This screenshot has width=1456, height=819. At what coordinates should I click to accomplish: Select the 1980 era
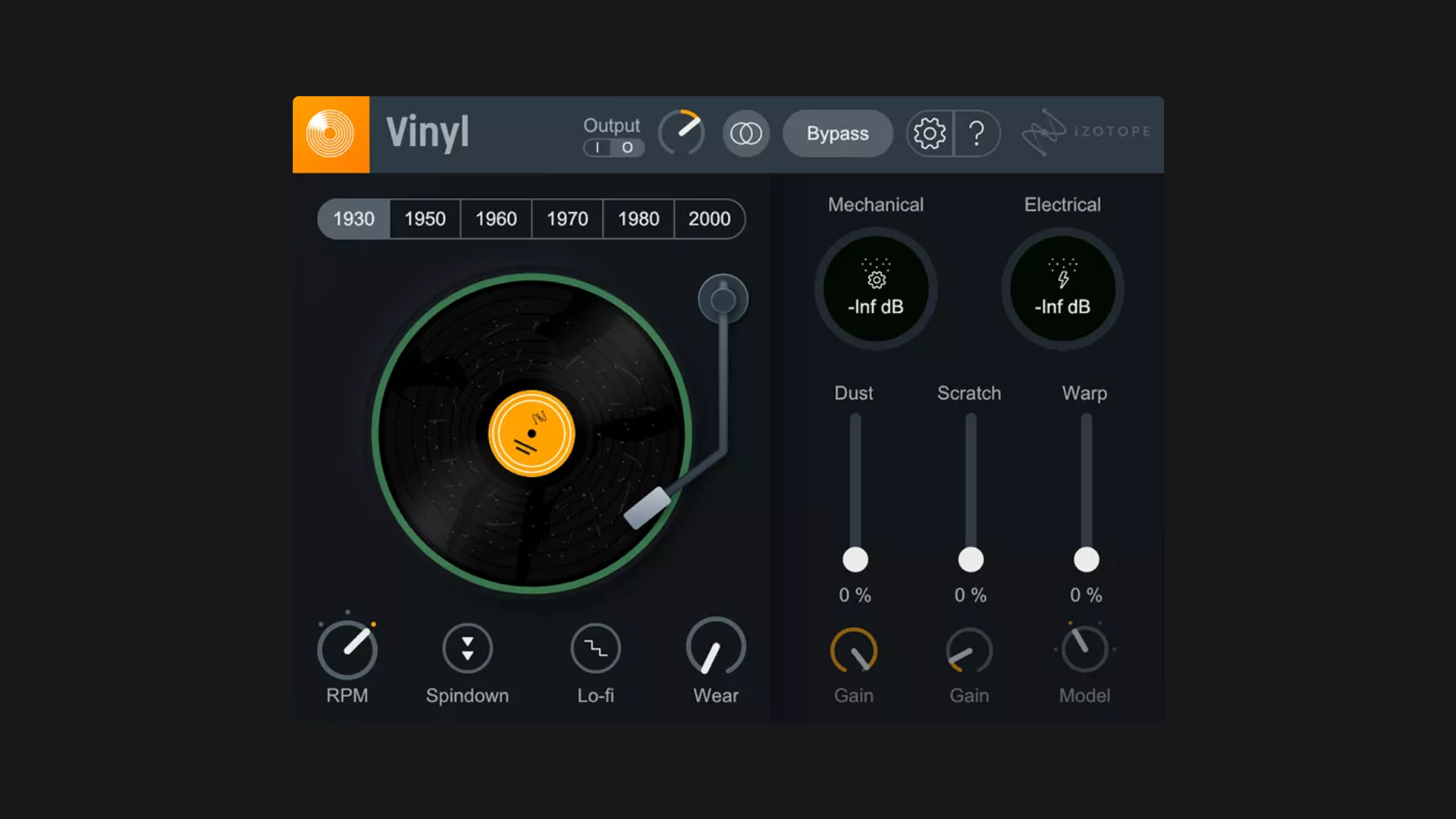click(639, 219)
